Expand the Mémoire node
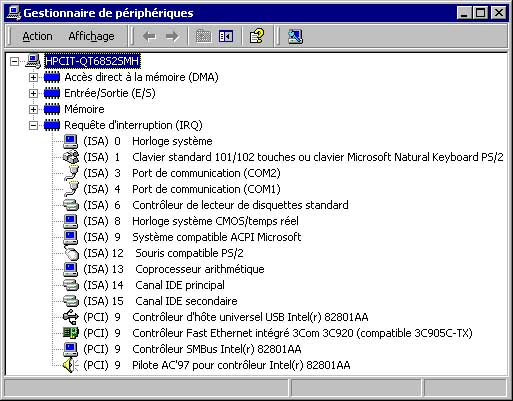 coord(33,109)
